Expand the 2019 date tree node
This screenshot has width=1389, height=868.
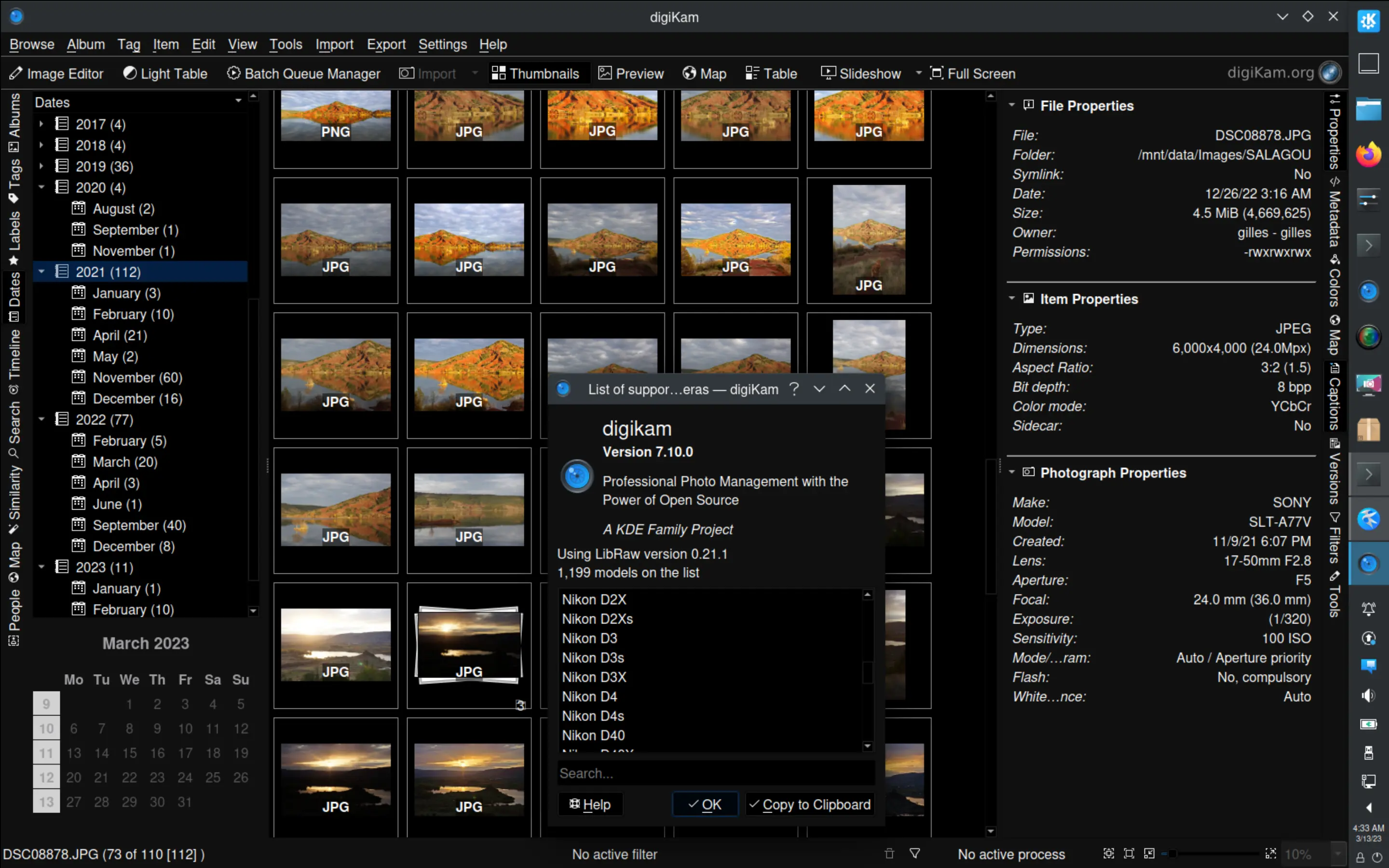41,166
